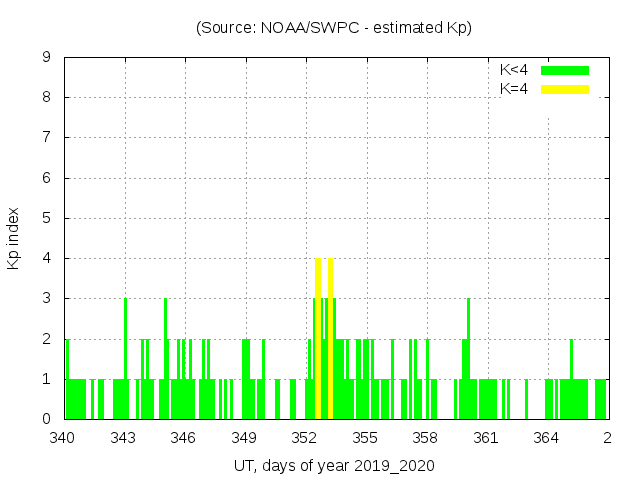Click the 'Kp index' y-axis label
640x480 pixels.
point(14,238)
